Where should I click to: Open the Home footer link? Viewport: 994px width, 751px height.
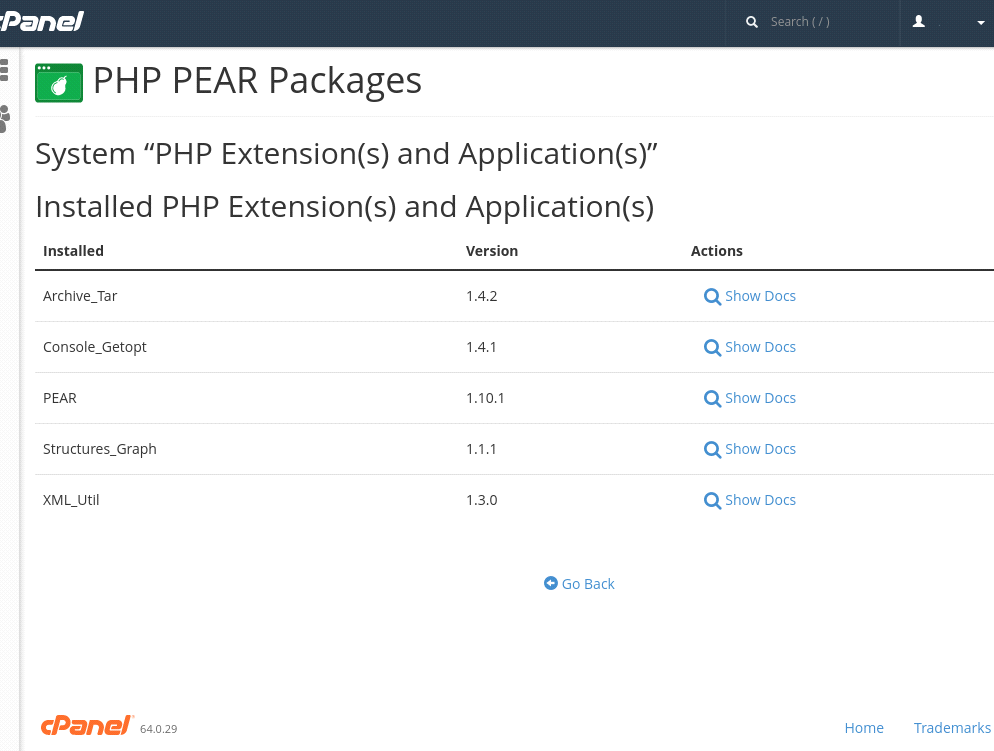[864, 728]
